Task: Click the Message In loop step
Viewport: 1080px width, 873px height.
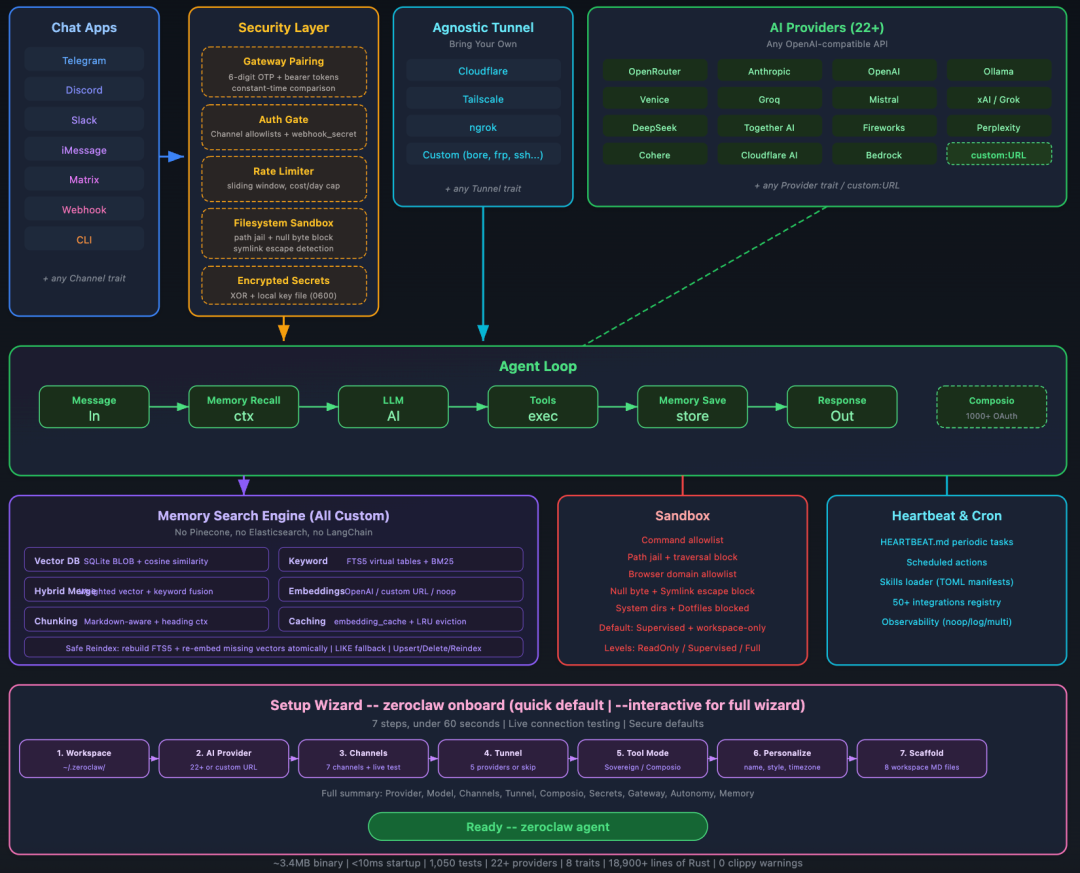Action: click(94, 407)
